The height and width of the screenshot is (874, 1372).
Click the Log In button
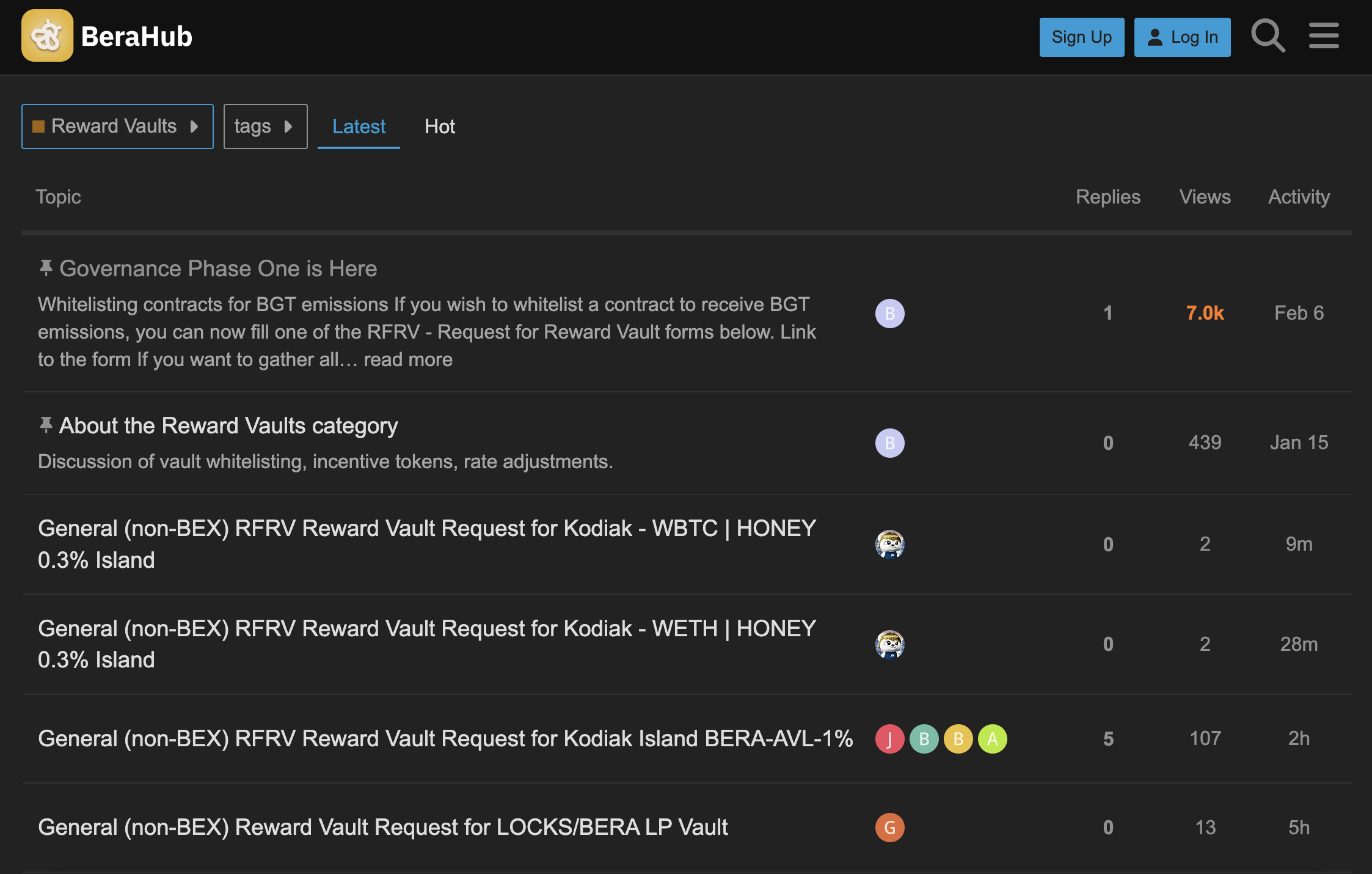1182,37
